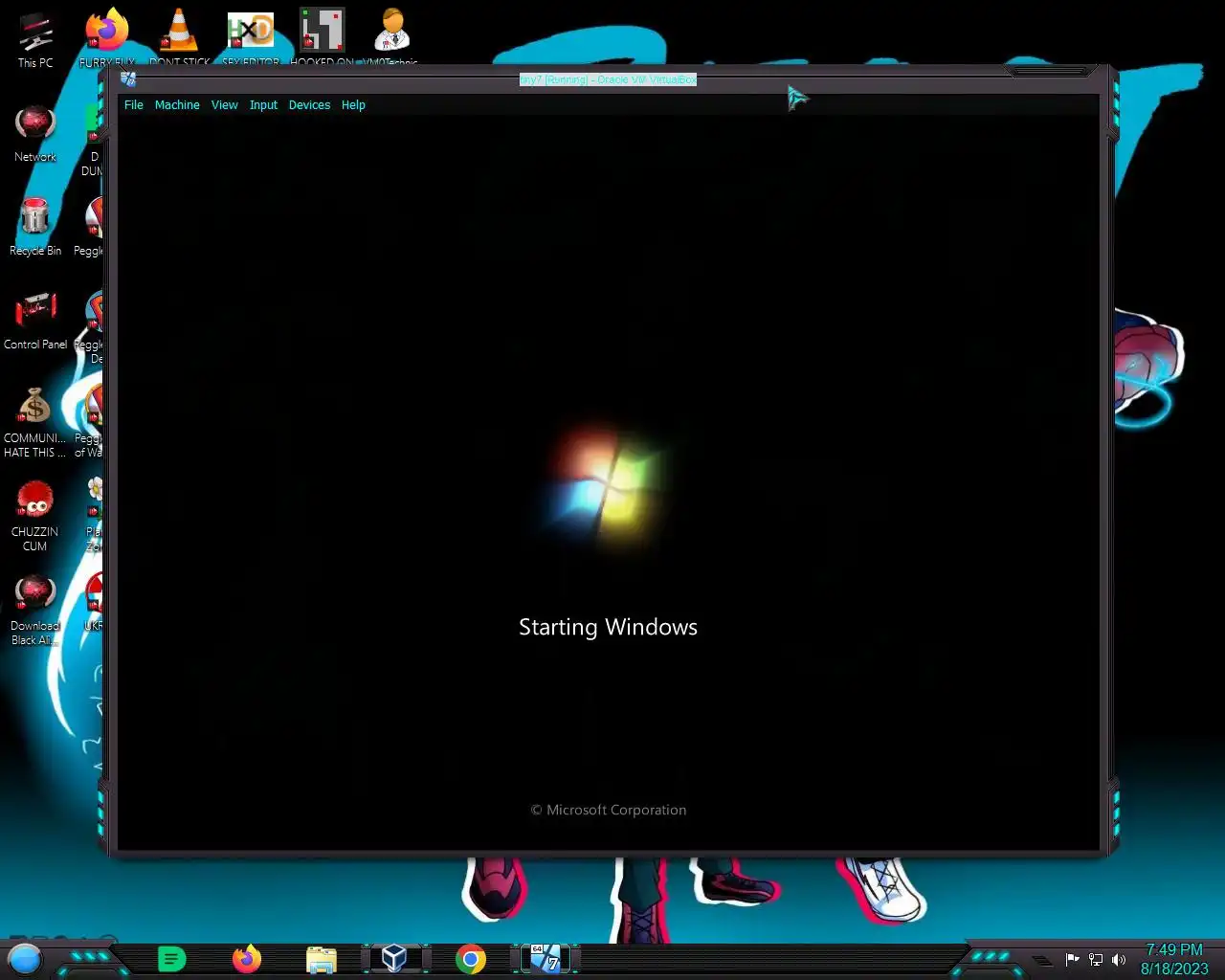The width and height of the screenshot is (1225, 980).
Task: Select the HxD hex editor desktop shortcut
Action: 251,37
